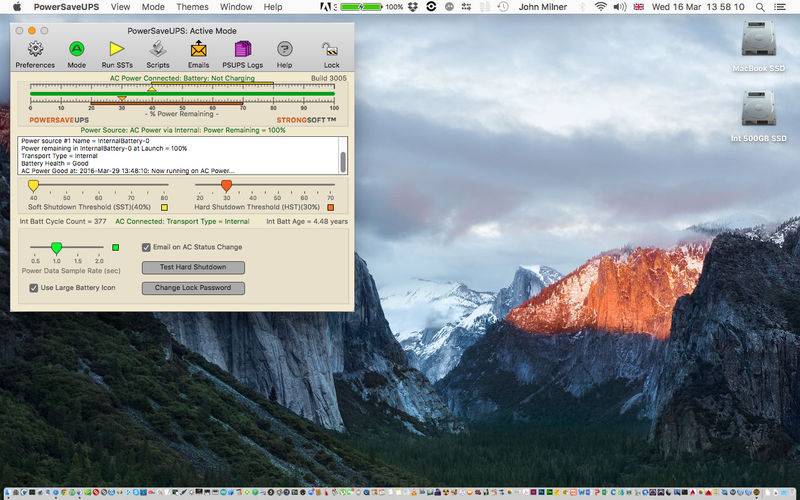This screenshot has width=800, height=500.
Task: Click yellow square beside Soft Shutdown Threshold
Action: click(164, 208)
